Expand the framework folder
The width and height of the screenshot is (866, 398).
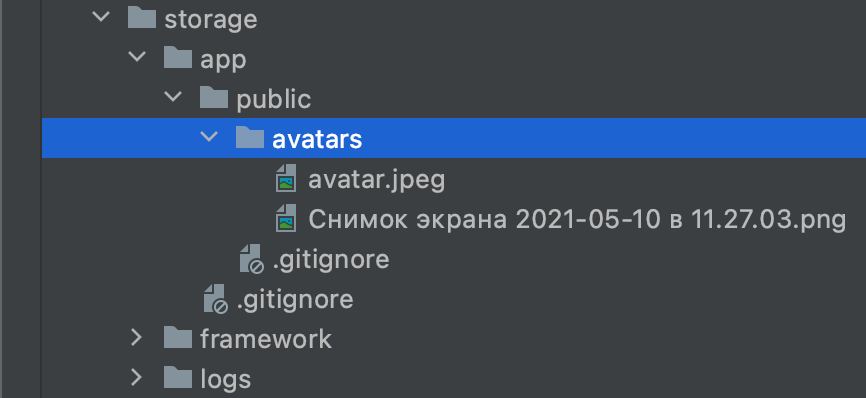click(x=136, y=337)
